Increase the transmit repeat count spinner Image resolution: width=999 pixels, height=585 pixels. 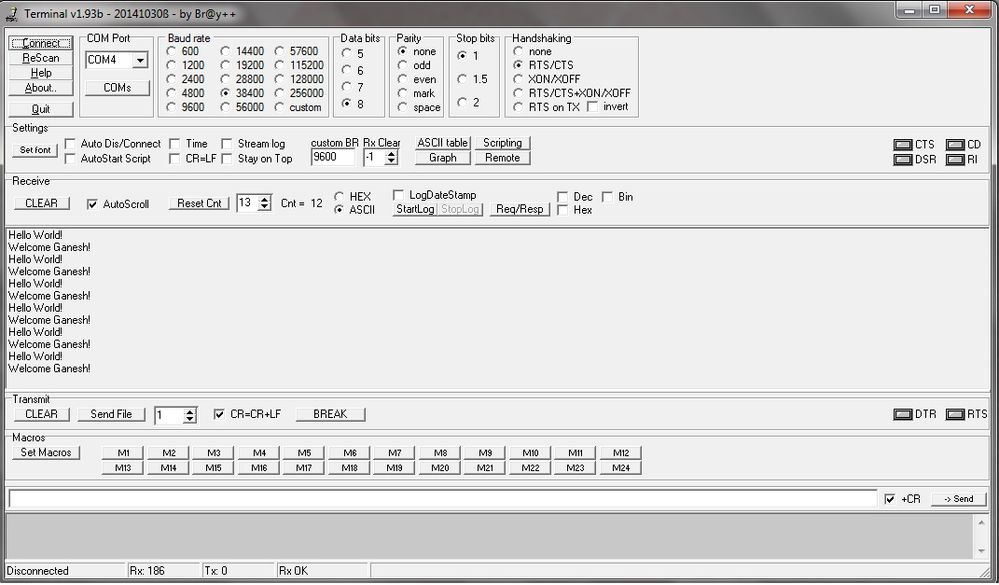[191, 410]
